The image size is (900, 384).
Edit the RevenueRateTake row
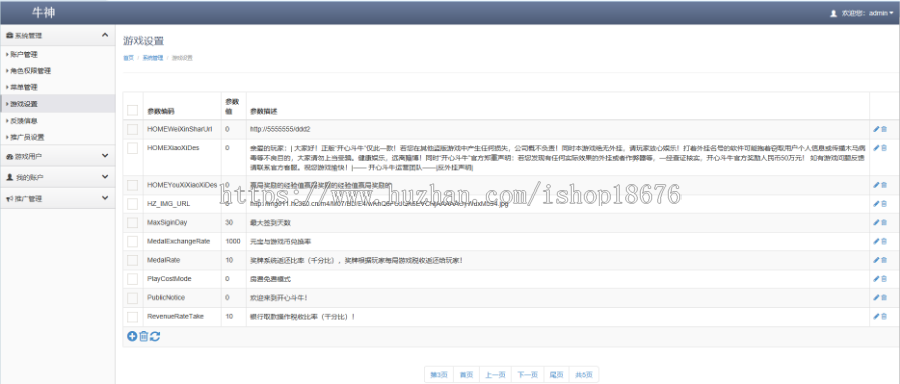876,316
